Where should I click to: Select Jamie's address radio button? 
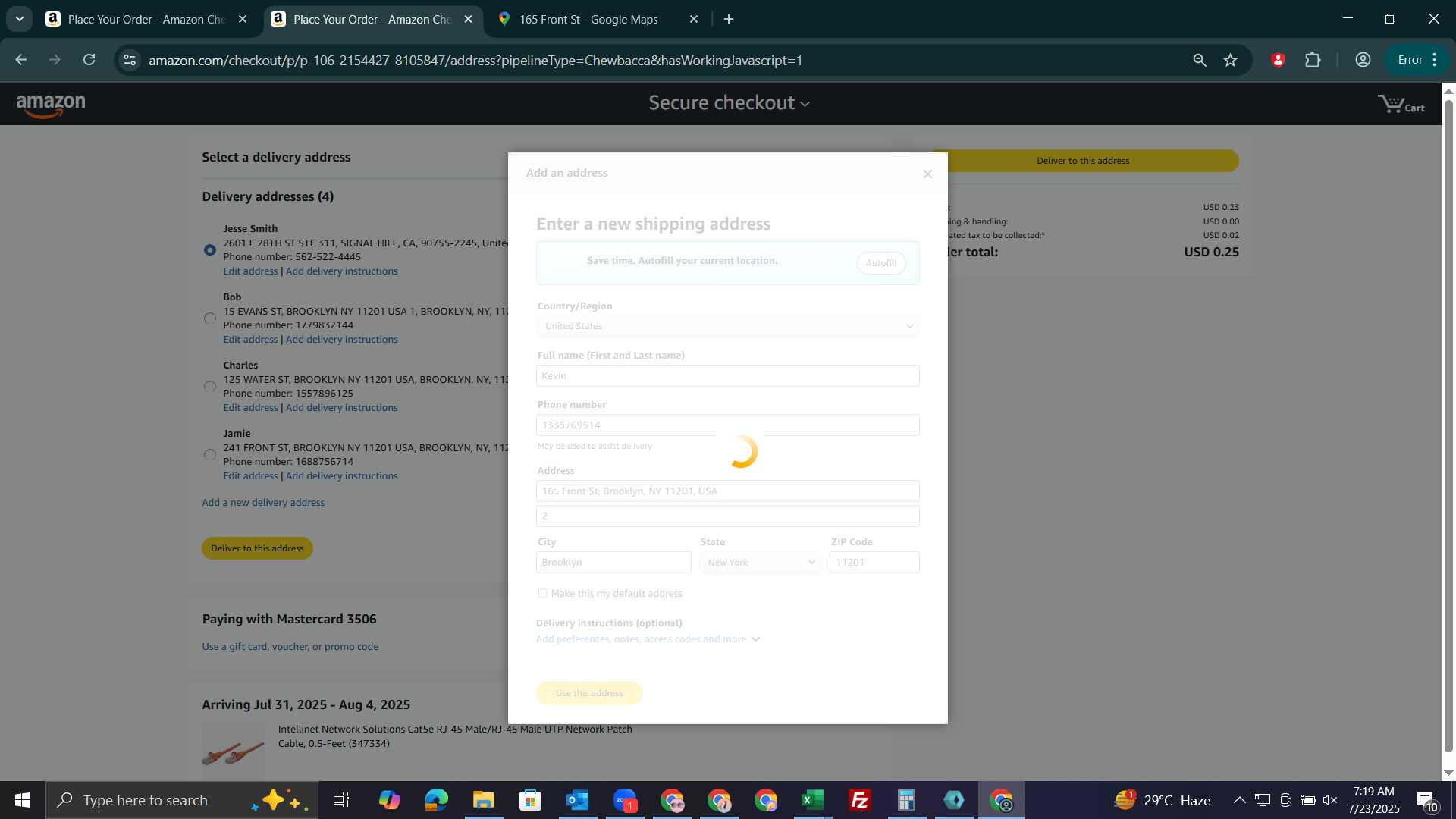[x=210, y=455]
